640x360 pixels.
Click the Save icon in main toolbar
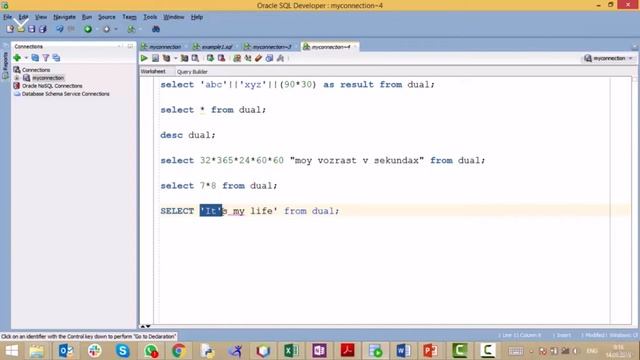(x=31, y=29)
